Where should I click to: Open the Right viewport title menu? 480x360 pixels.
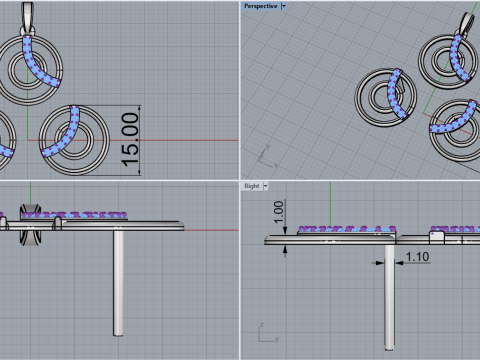tap(252, 186)
